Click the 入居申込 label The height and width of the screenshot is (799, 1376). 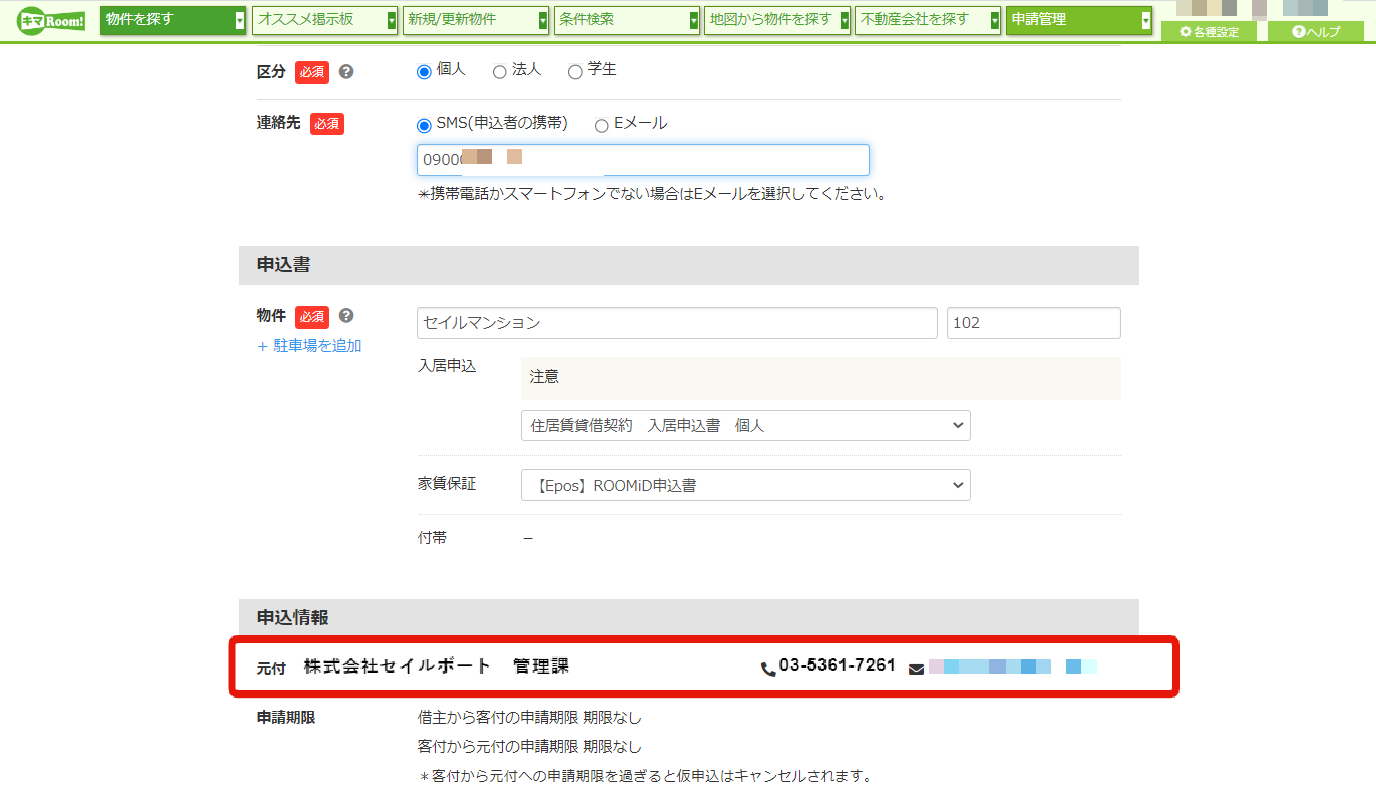pos(447,366)
